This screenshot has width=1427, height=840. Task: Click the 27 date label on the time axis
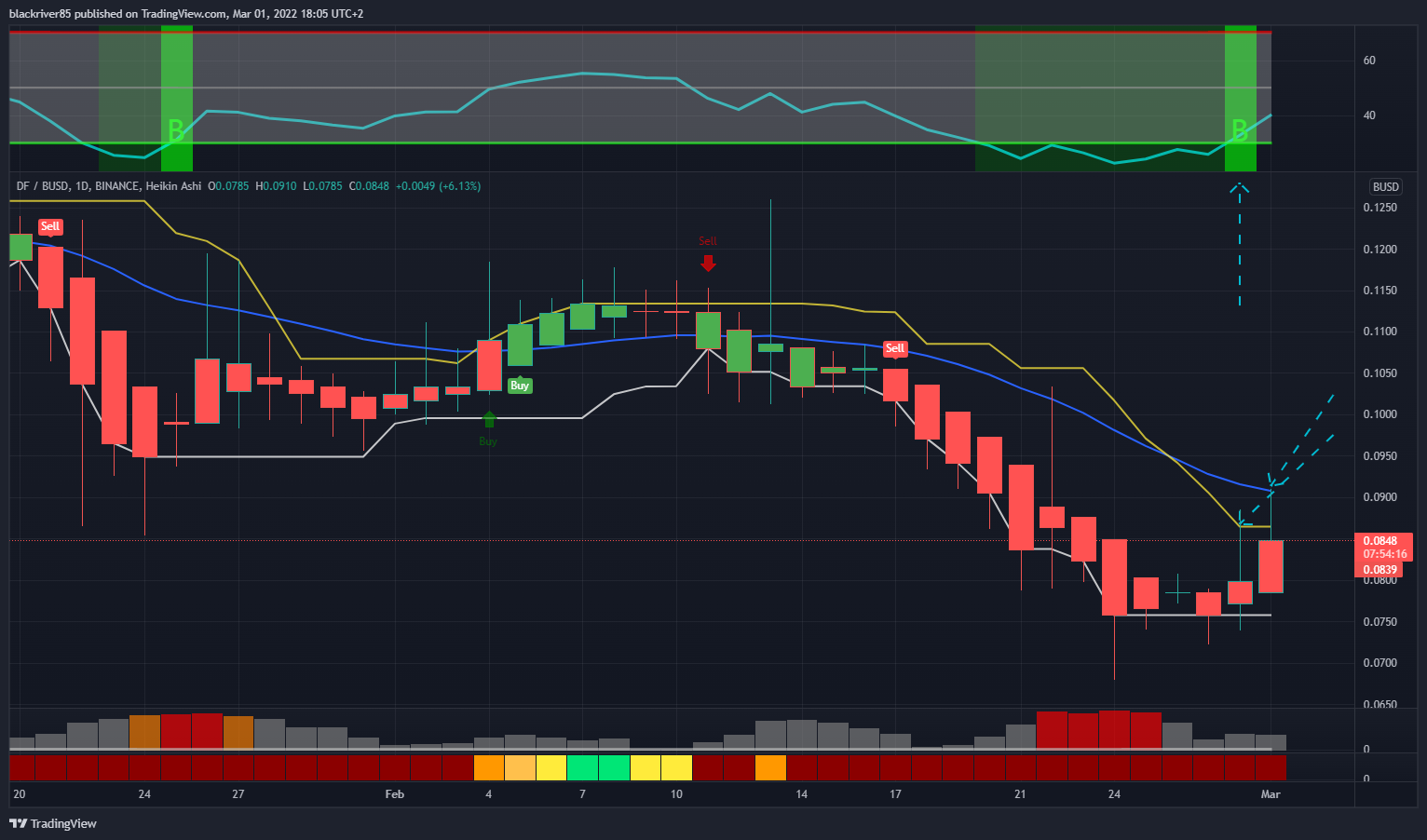pyautogui.click(x=238, y=794)
